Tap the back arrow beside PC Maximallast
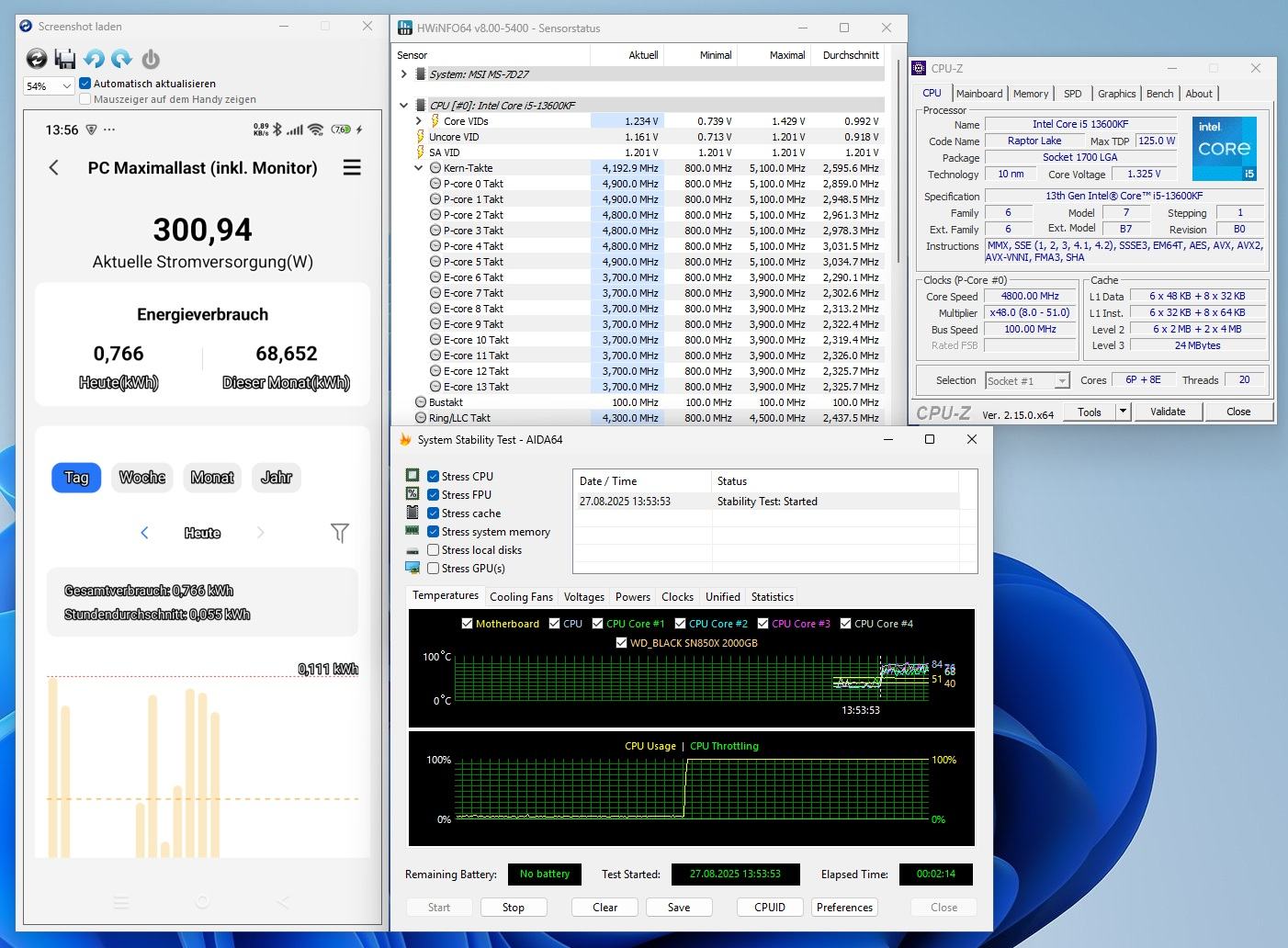The width and height of the screenshot is (1288, 948). (54, 168)
